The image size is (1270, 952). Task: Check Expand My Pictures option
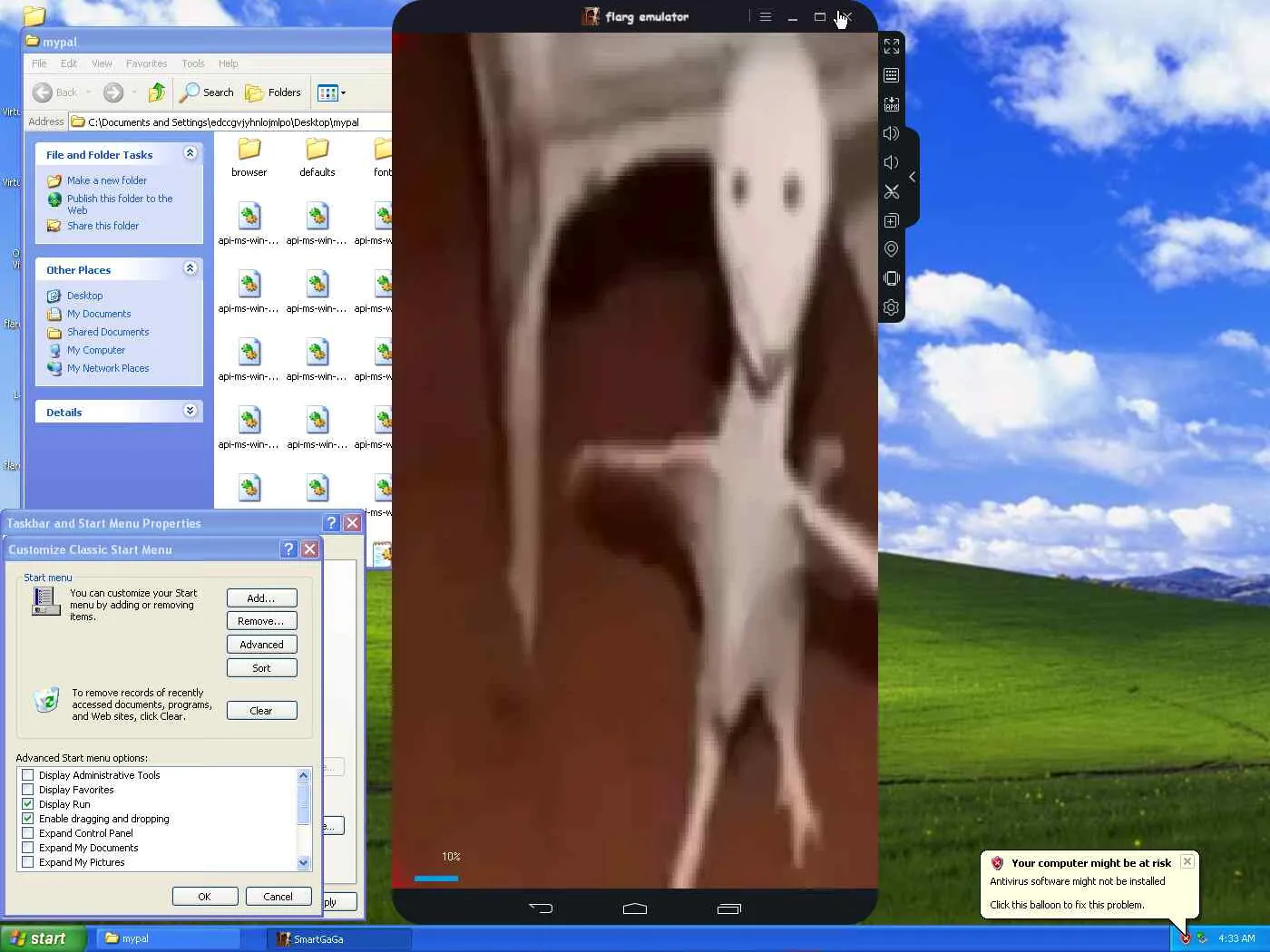[28, 862]
